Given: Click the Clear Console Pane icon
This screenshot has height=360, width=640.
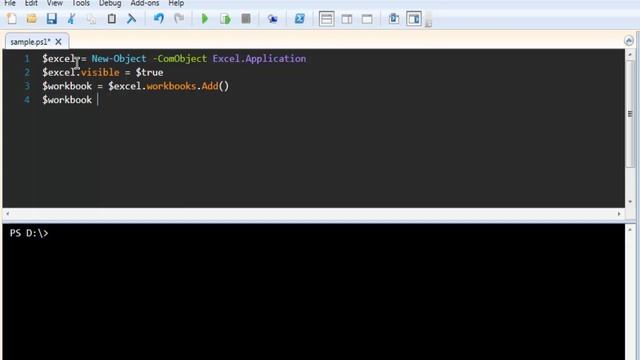Looking at the screenshot, I should tap(131, 18).
